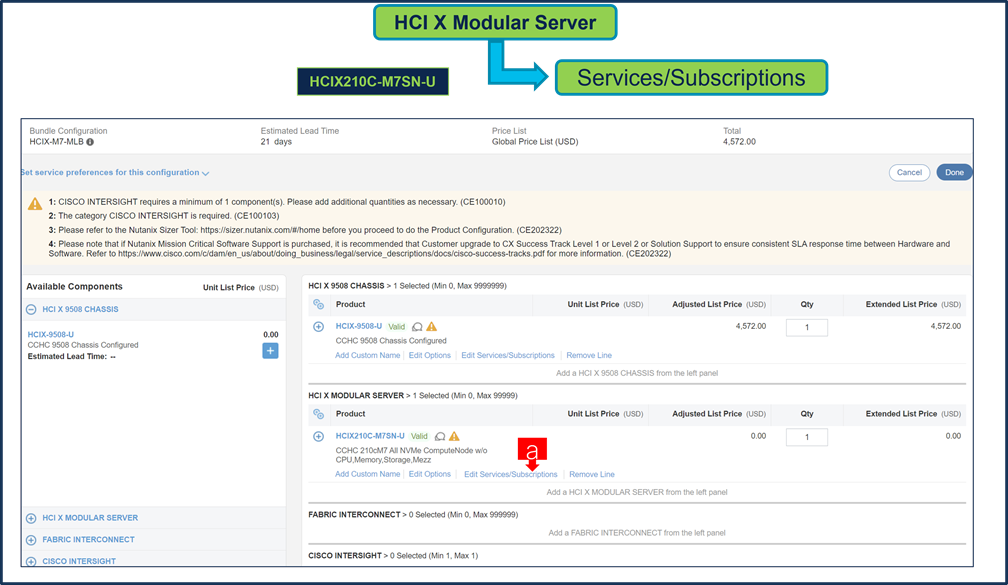Click the warning icon beside HCIX-9508-U

[x=431, y=327]
